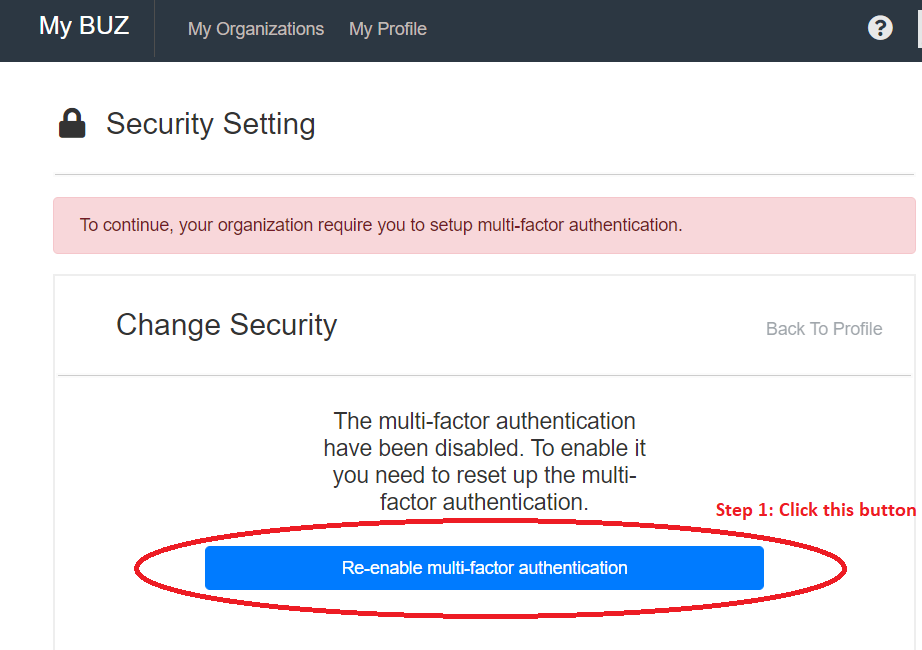
Task: Click the red Step 1 annotation text
Action: [815, 510]
